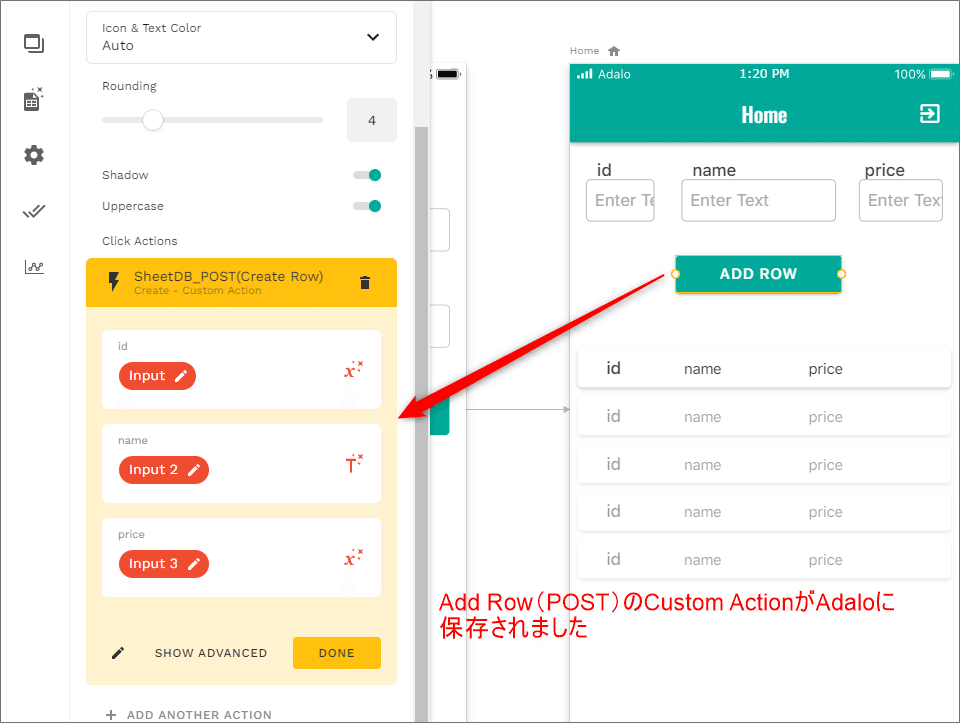Toggle the Shadow switch
The image size is (960, 723).
click(367, 175)
